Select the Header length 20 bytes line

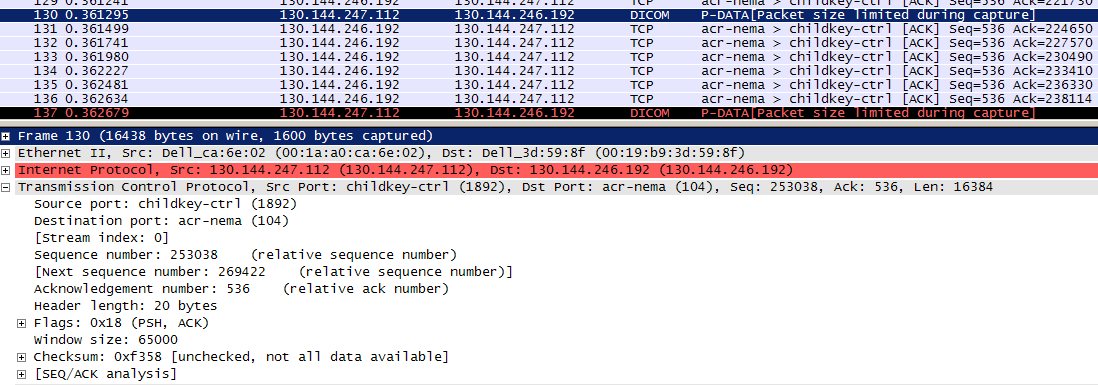[125, 306]
